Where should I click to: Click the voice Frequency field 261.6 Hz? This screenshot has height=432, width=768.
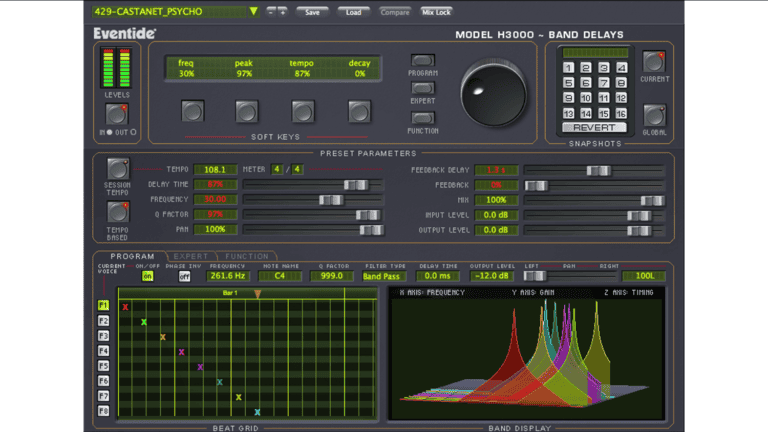click(x=227, y=276)
